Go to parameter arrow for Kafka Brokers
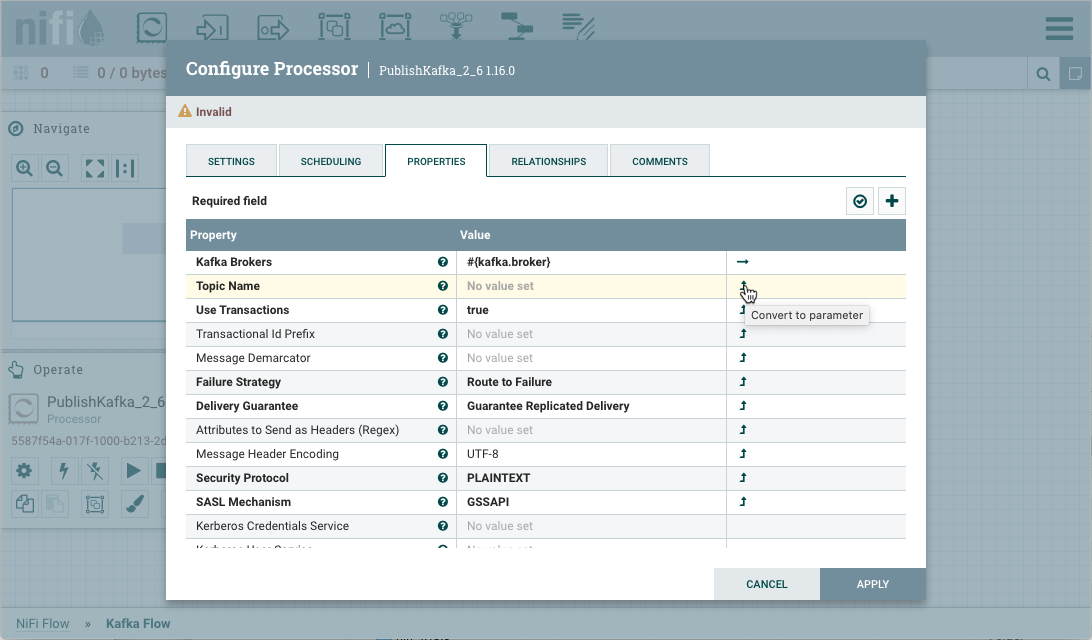The width and height of the screenshot is (1092, 640). pyautogui.click(x=743, y=262)
